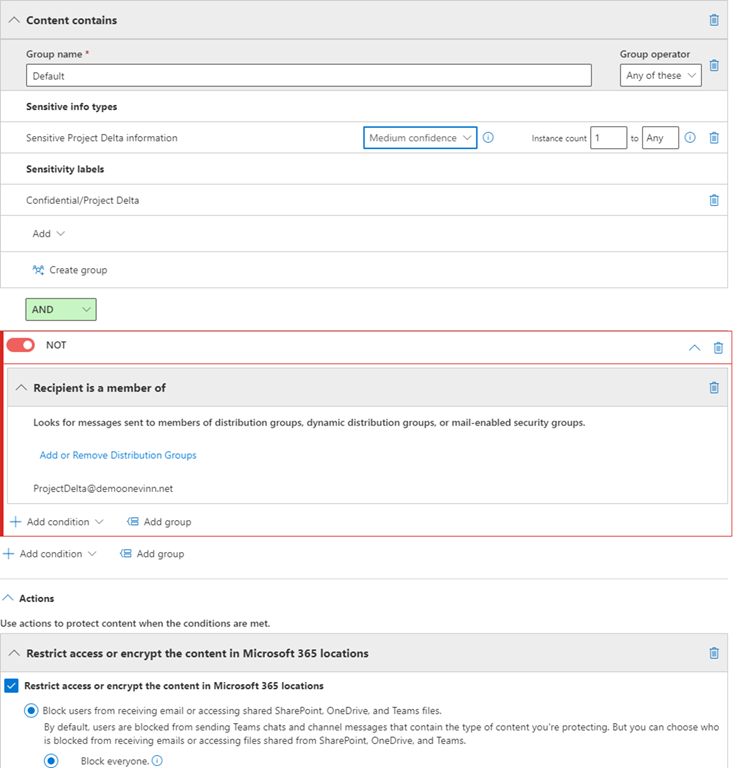
Task: Change the AND operator dropdown
Action: [61, 310]
